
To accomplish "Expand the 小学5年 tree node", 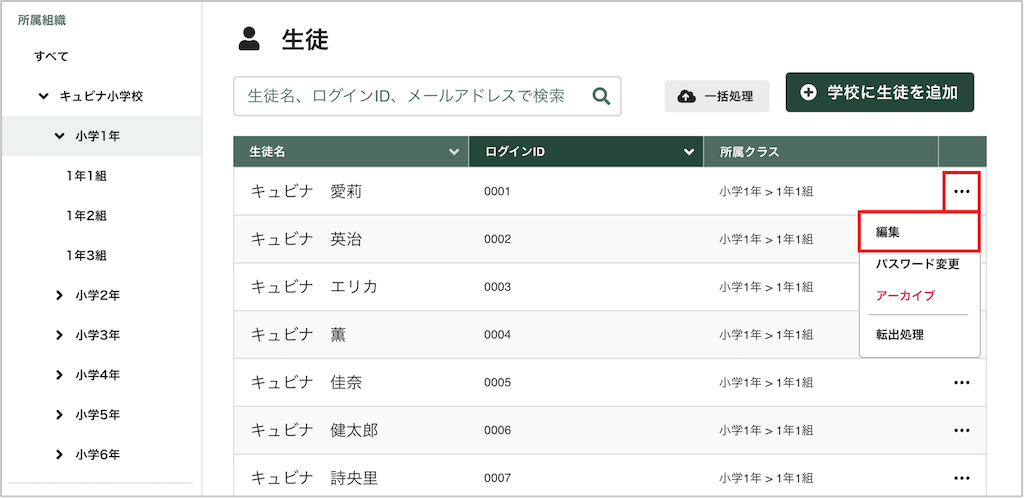I will pyautogui.click(x=59, y=415).
